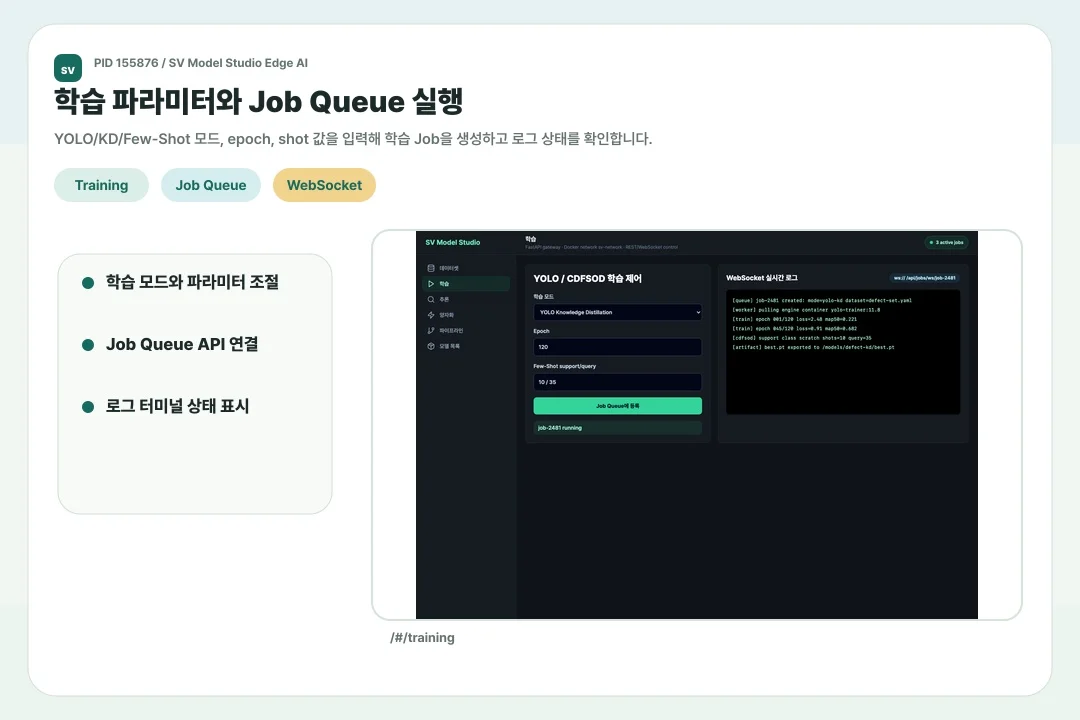Image resolution: width=1080 pixels, height=720 pixels.
Task: Click the /#/training caption
Action: click(422, 637)
